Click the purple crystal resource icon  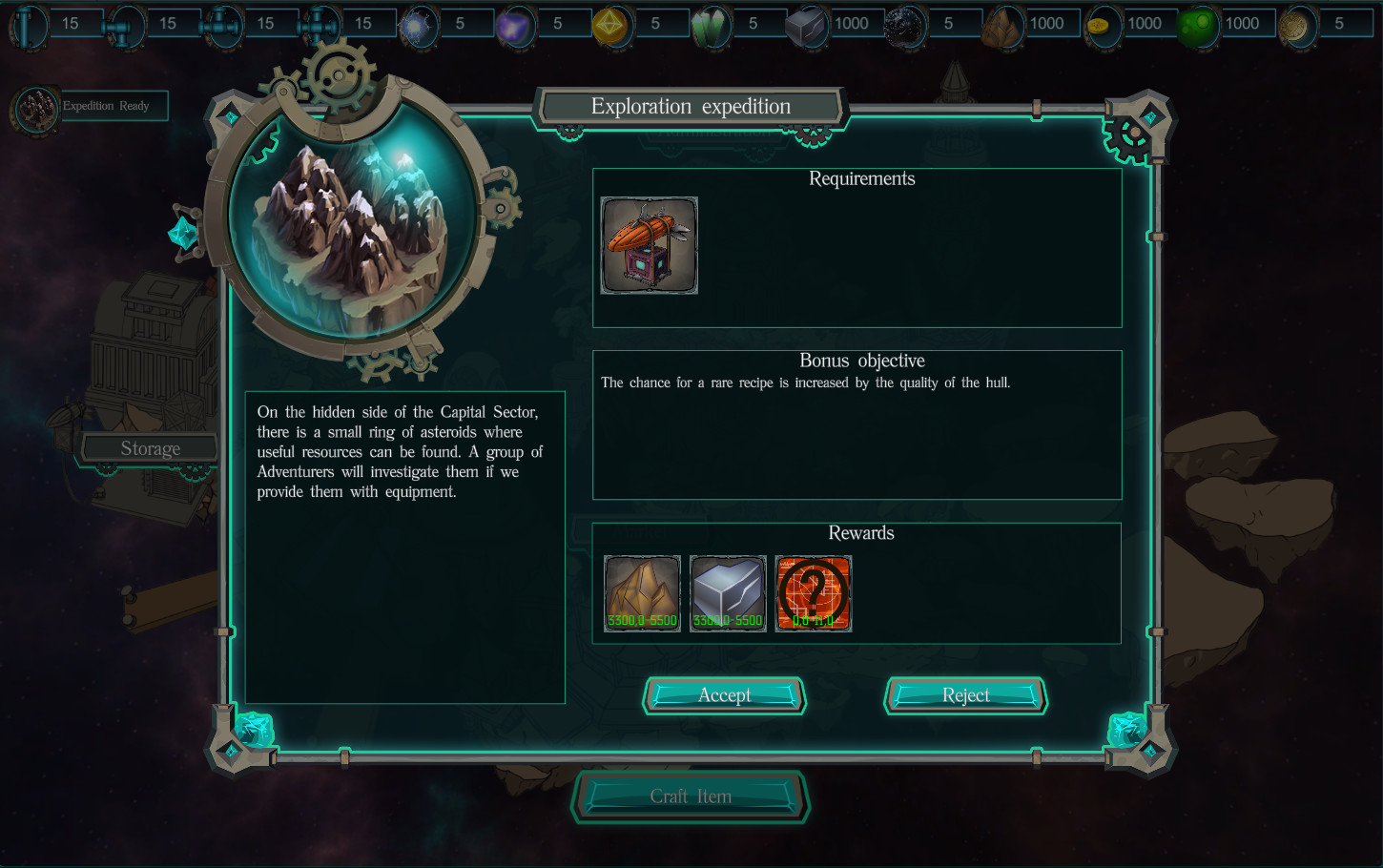click(x=515, y=26)
